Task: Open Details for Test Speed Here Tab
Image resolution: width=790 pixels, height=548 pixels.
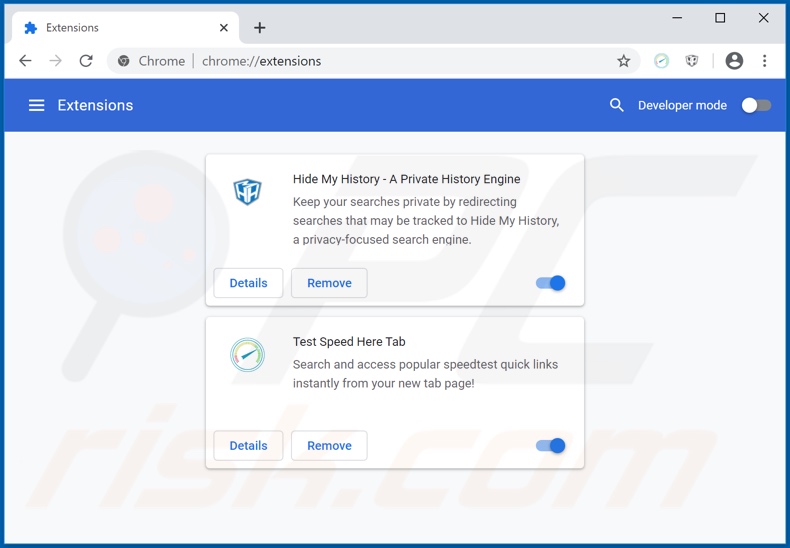Action: point(248,446)
